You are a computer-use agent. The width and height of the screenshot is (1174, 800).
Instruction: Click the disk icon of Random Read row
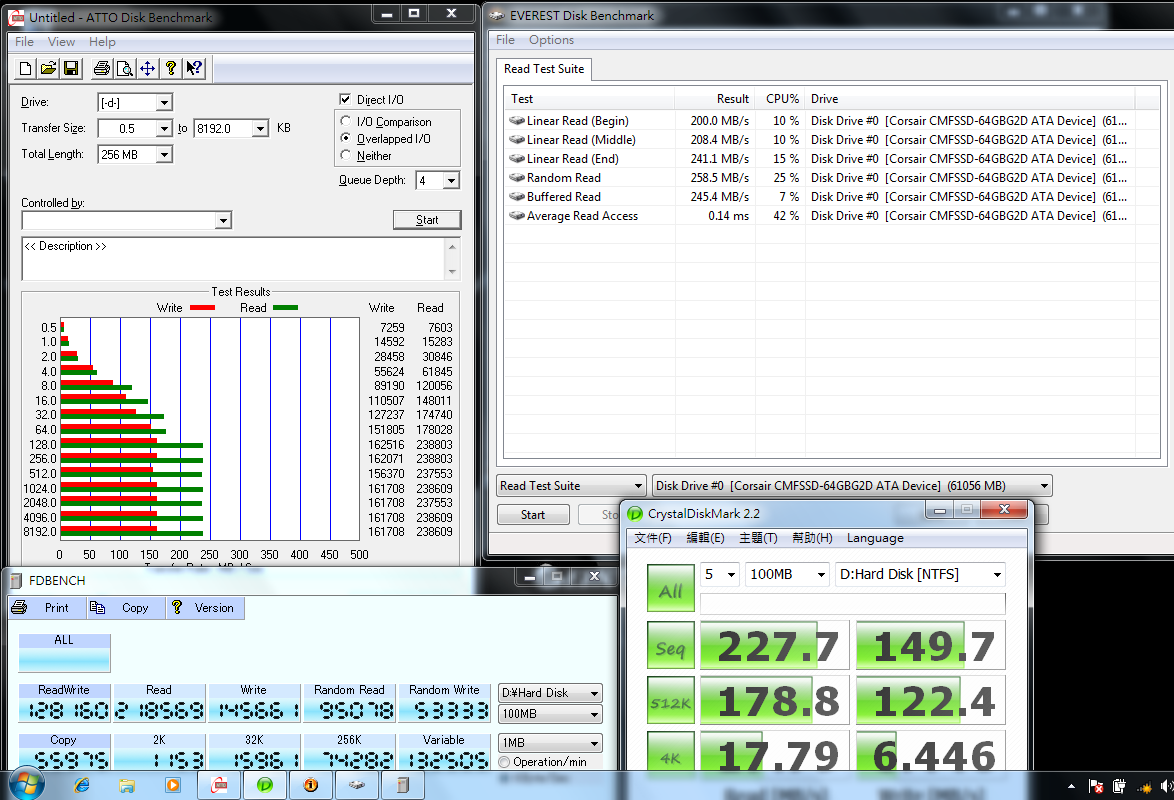(517, 178)
